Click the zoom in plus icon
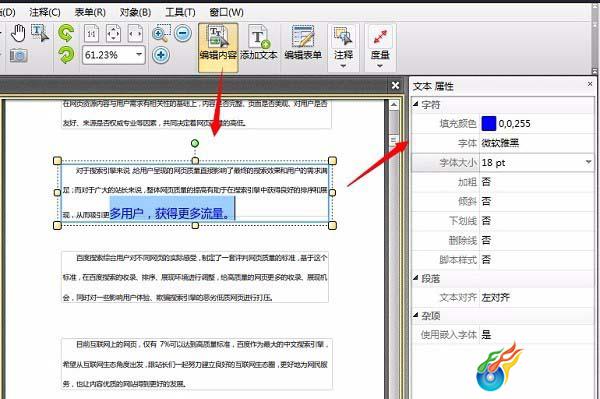 [161, 55]
